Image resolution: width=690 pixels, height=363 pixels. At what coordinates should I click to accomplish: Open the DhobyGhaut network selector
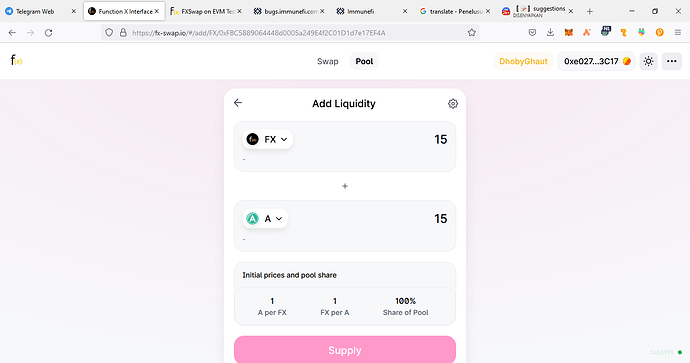click(523, 61)
